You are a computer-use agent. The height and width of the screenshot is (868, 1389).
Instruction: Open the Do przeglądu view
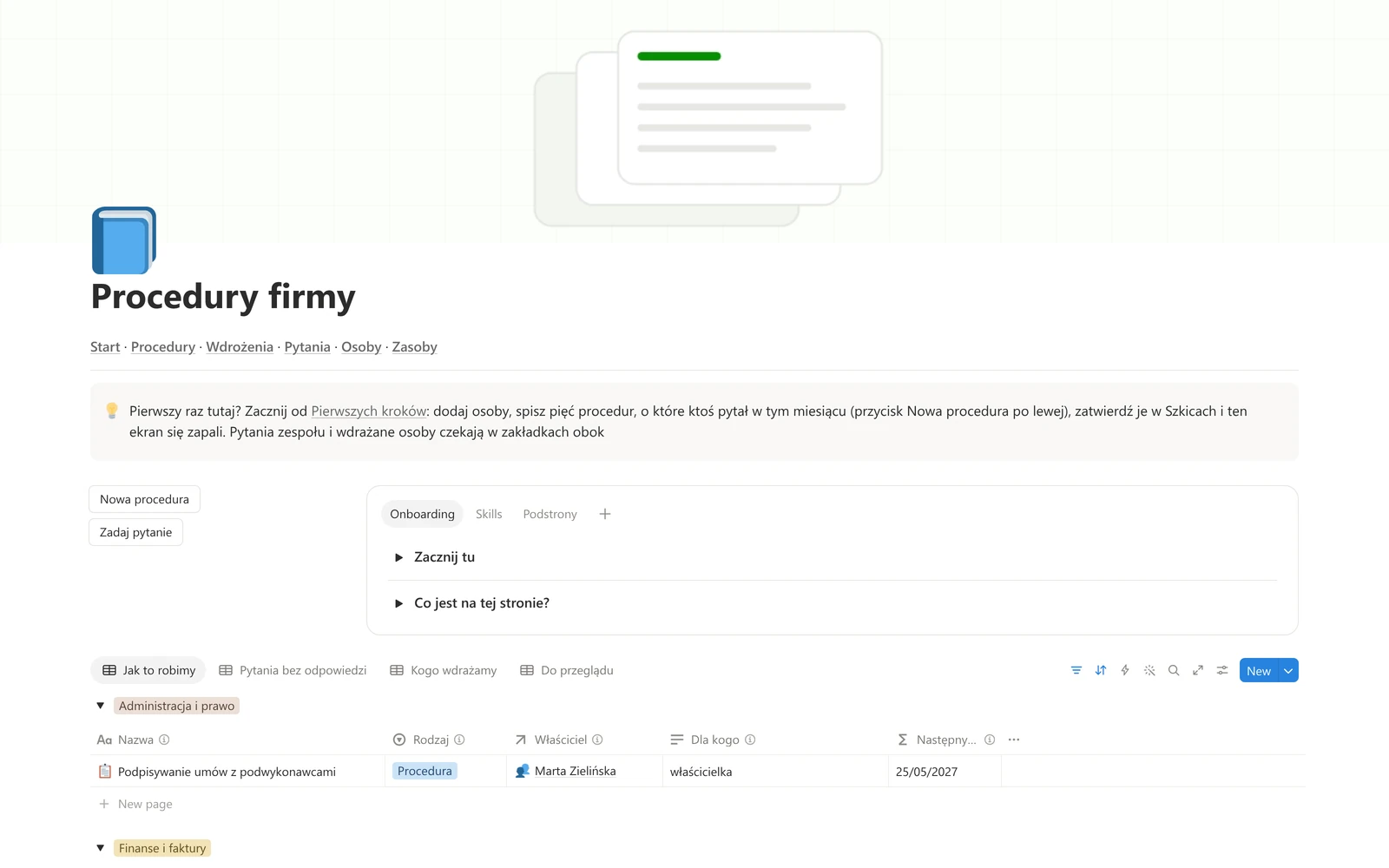coord(567,670)
